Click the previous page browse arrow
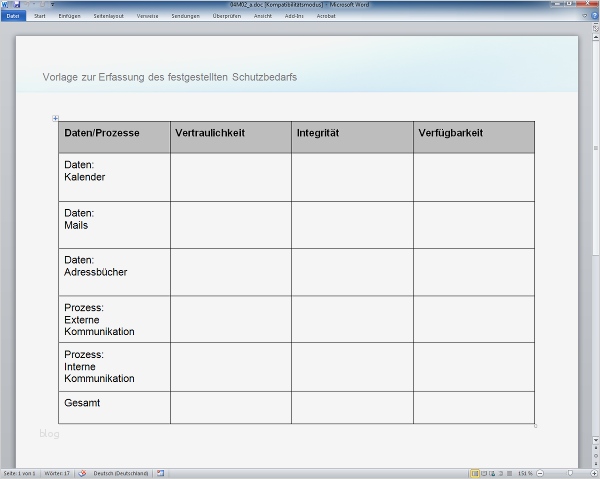Viewport: 600px width, 479px height. click(x=596, y=448)
